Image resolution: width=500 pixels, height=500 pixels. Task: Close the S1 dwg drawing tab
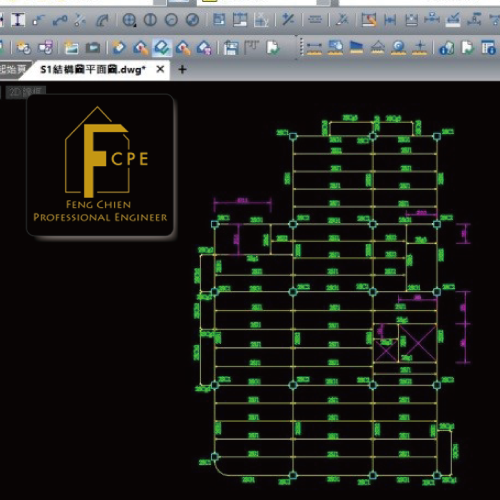click(160, 69)
